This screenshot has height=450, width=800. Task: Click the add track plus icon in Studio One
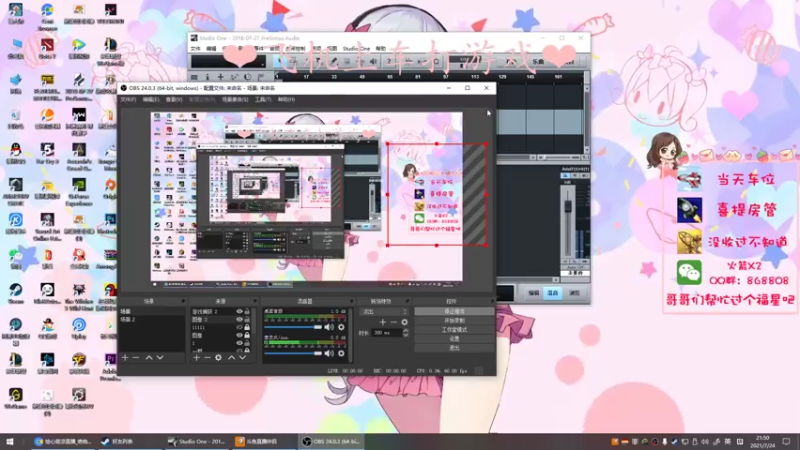[x=220, y=77]
